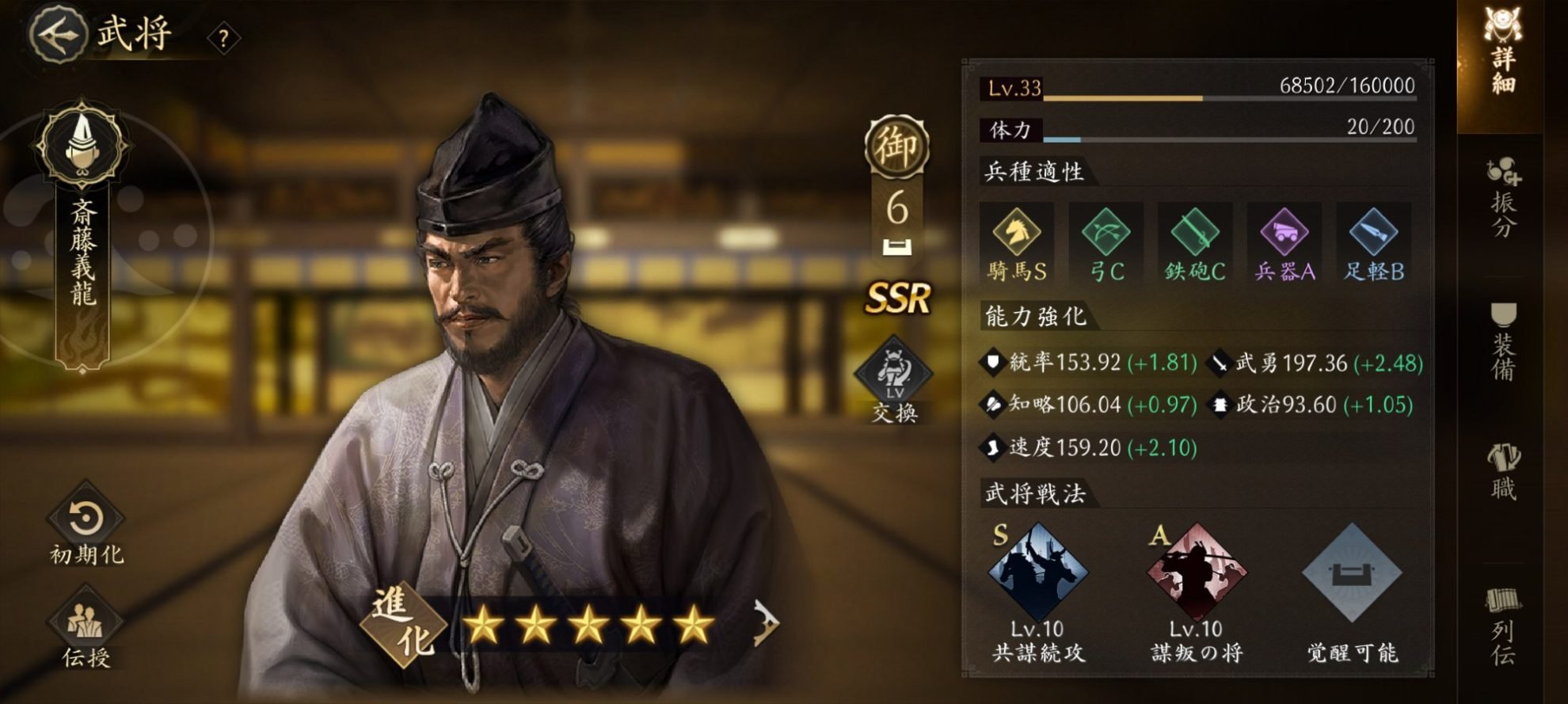The width and height of the screenshot is (1568, 704).
Task: Open the 職 job tab
Action: [x=1502, y=472]
